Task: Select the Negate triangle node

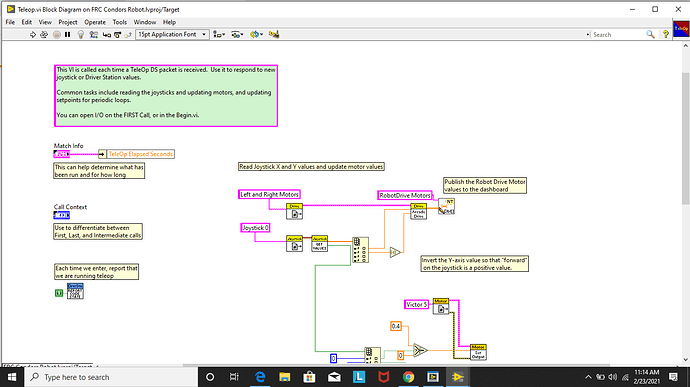Action: point(395,252)
